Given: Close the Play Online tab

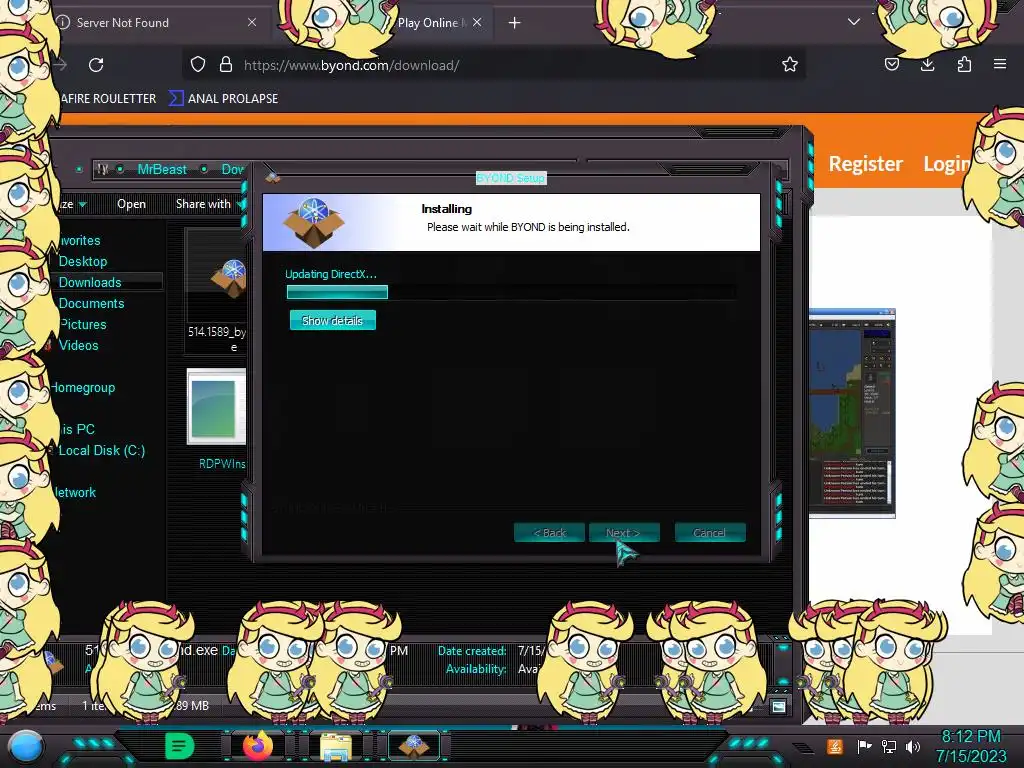Looking at the screenshot, I should pos(477,22).
